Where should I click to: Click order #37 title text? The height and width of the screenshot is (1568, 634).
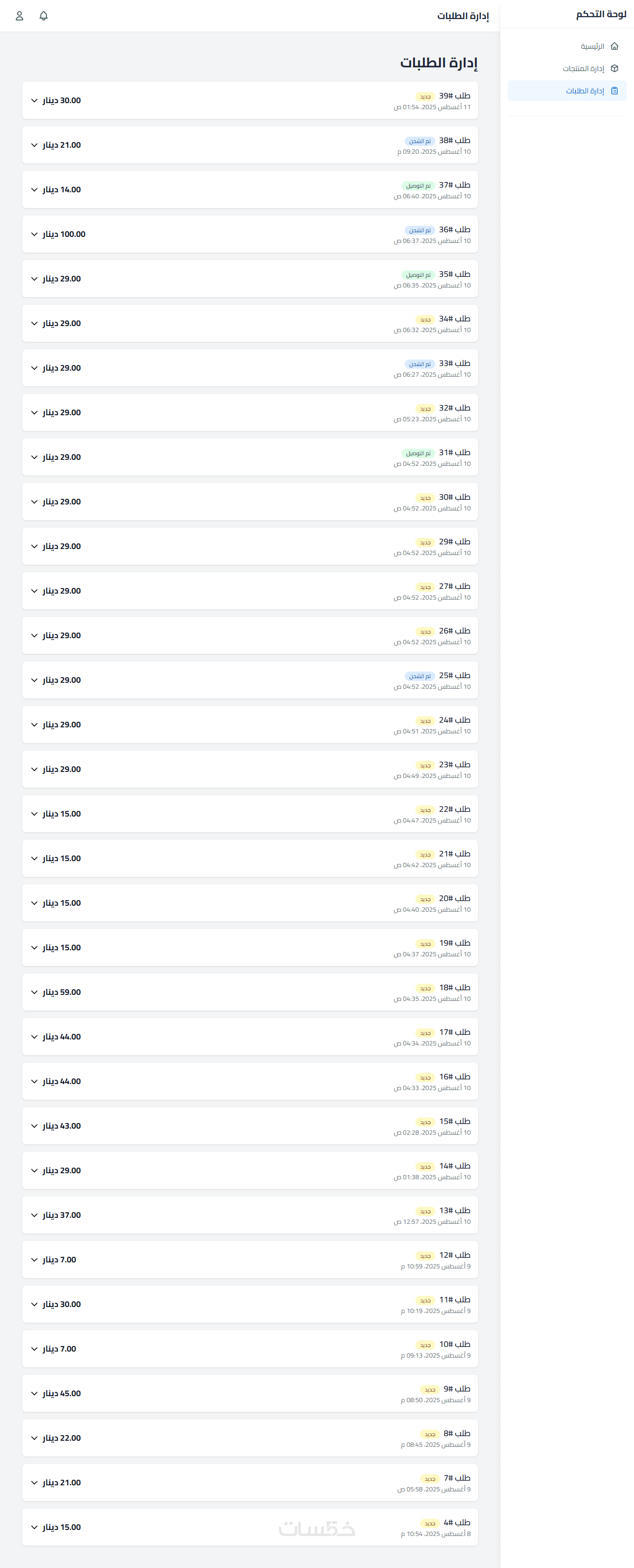(x=454, y=185)
